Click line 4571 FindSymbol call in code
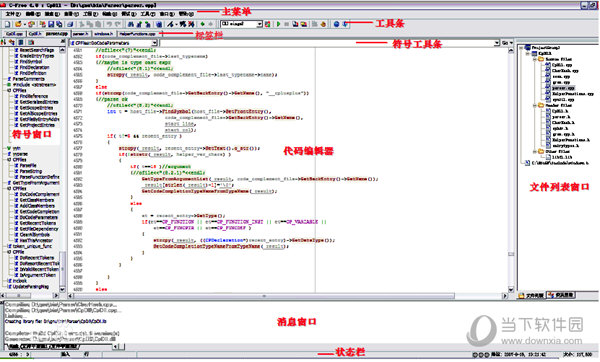The image size is (600, 362). [176, 111]
